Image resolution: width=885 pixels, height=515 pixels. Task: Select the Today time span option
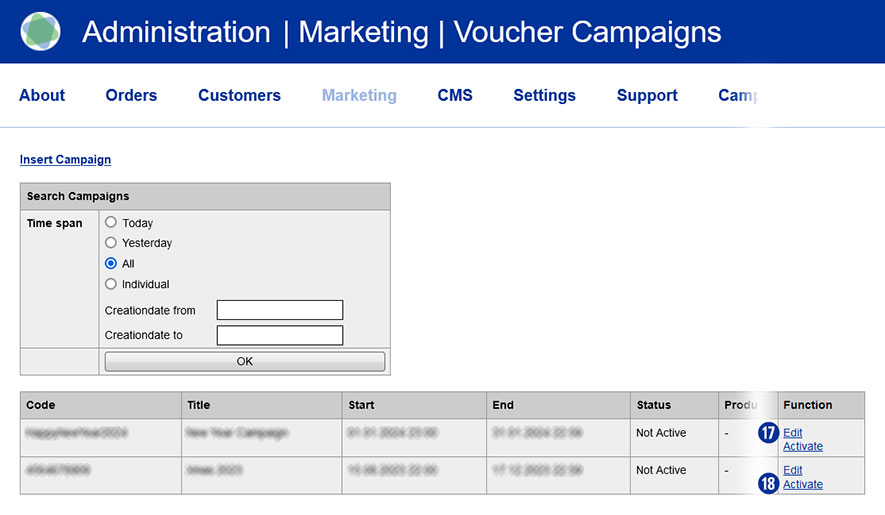pyautogui.click(x=111, y=223)
